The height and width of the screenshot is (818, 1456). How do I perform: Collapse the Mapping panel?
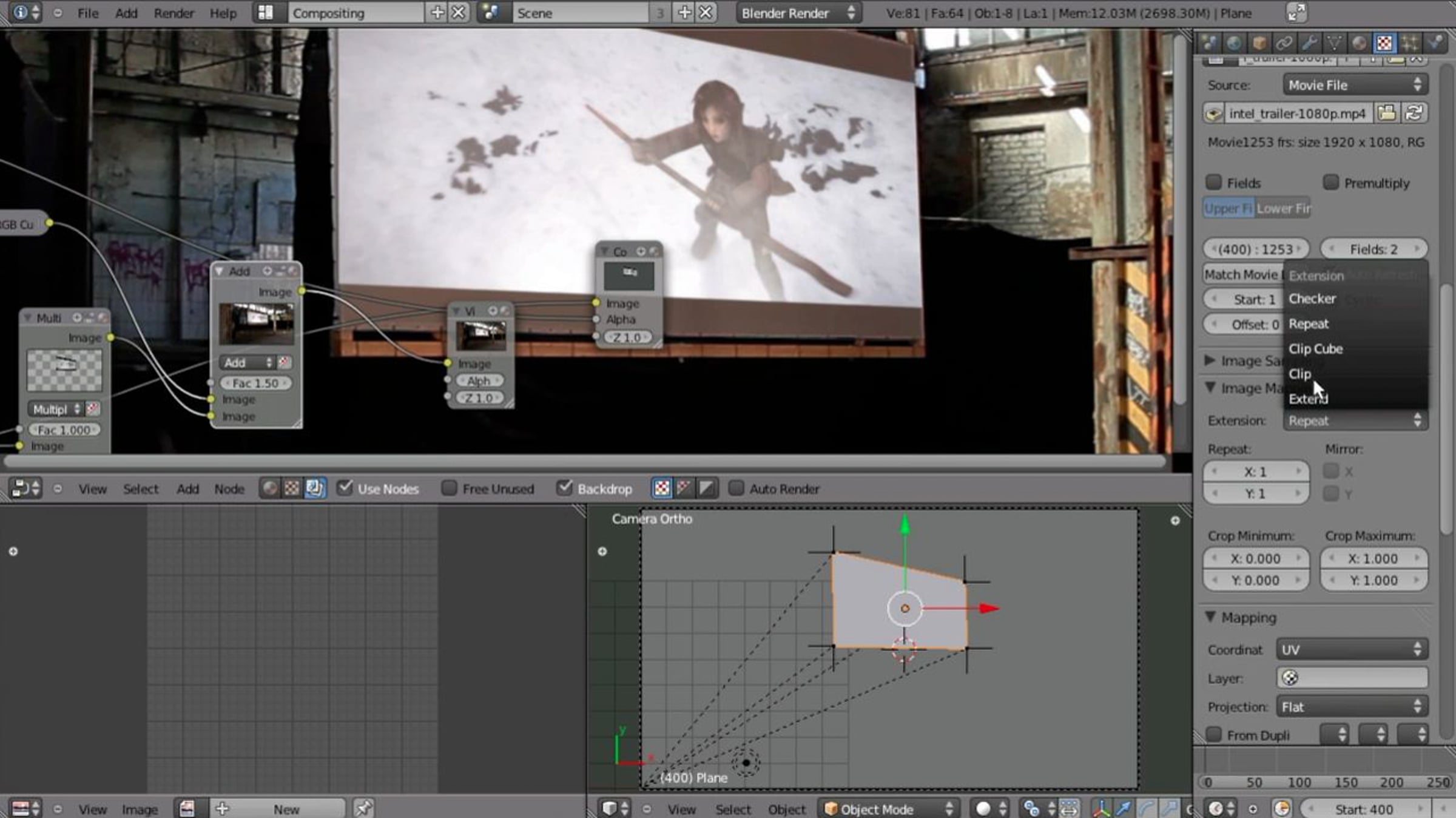1210,617
